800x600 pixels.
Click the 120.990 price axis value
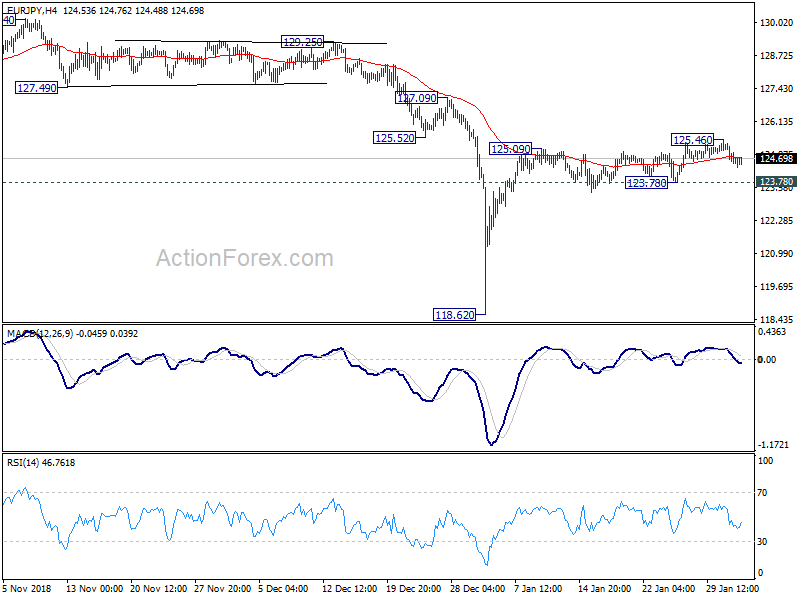click(x=777, y=254)
